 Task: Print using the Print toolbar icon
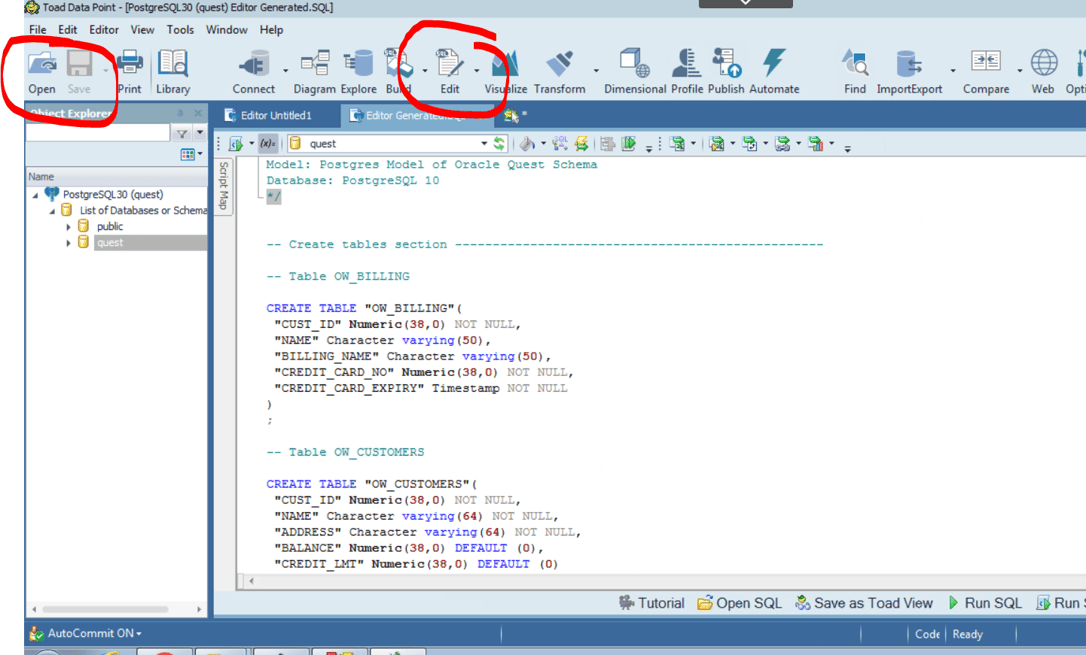(x=130, y=72)
